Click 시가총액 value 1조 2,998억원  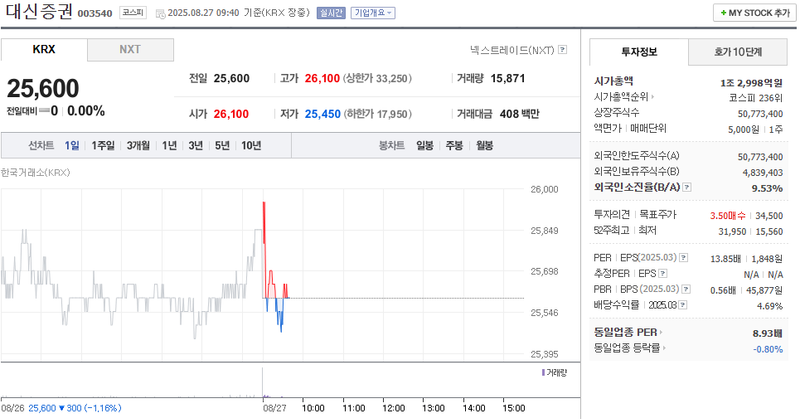click(751, 83)
